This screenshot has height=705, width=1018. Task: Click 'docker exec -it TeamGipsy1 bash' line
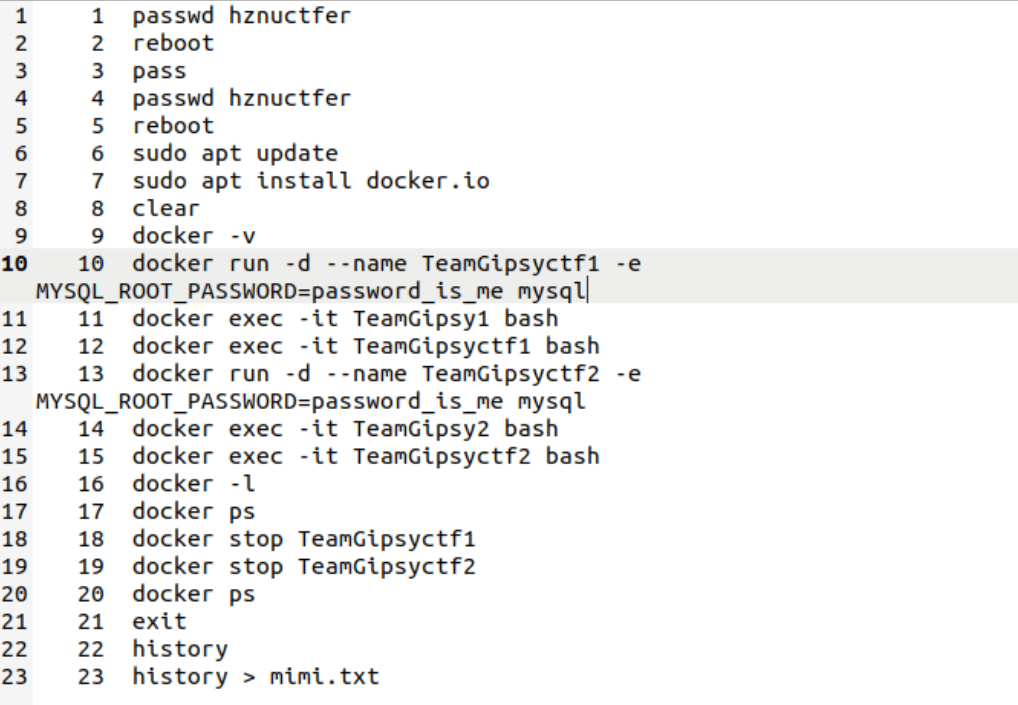click(345, 319)
